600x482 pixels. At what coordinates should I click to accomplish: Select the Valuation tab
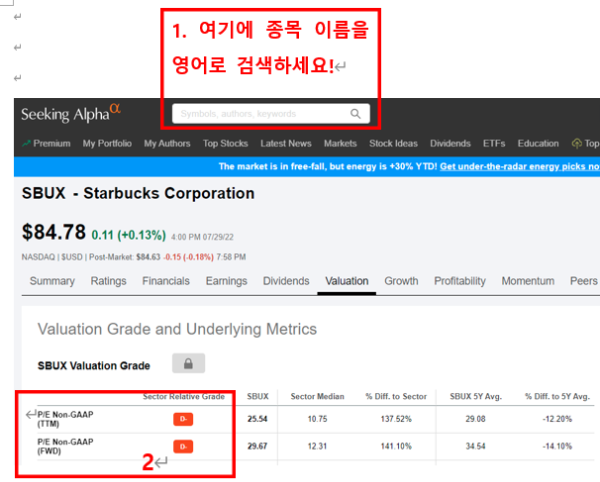click(x=347, y=281)
